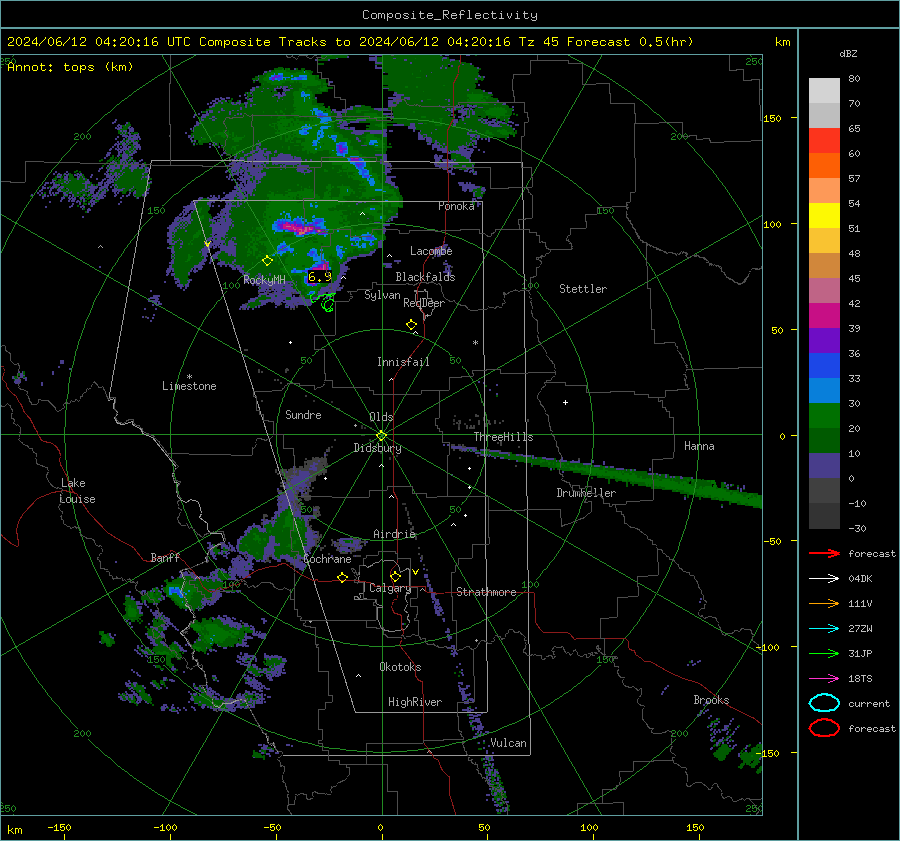
Task: Click the Airdrie city label
Action: click(x=394, y=534)
